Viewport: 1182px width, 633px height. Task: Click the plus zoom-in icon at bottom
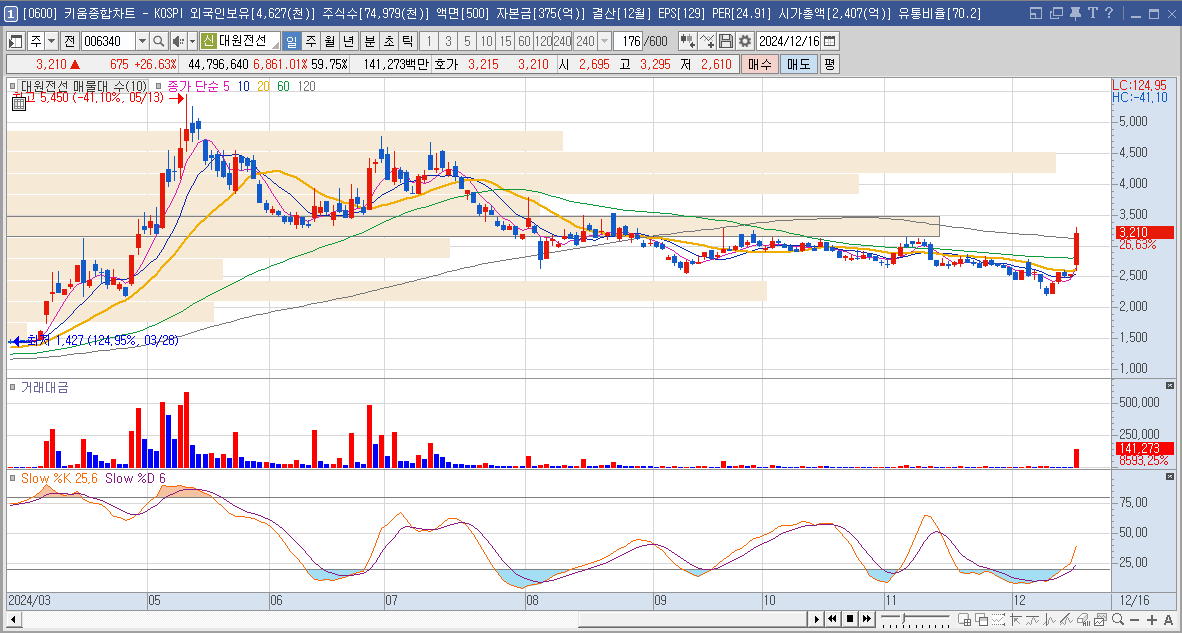[1150, 619]
